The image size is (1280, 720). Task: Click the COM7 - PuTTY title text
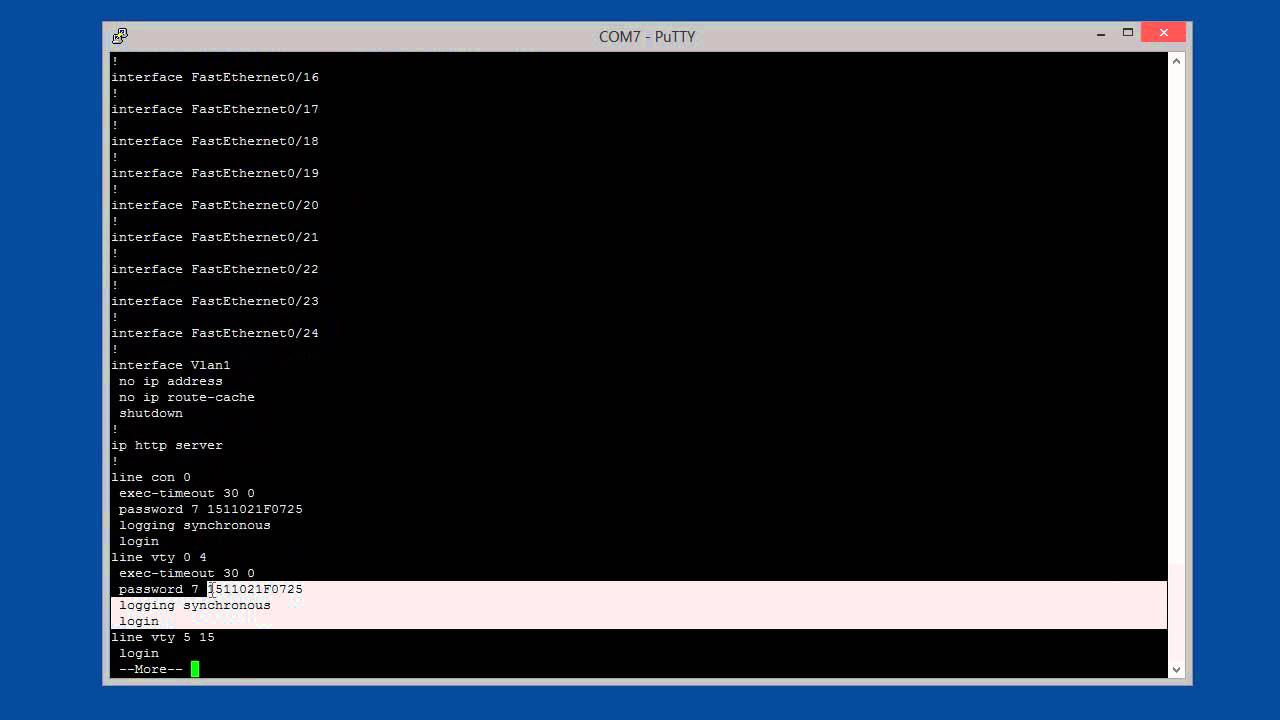tap(647, 36)
